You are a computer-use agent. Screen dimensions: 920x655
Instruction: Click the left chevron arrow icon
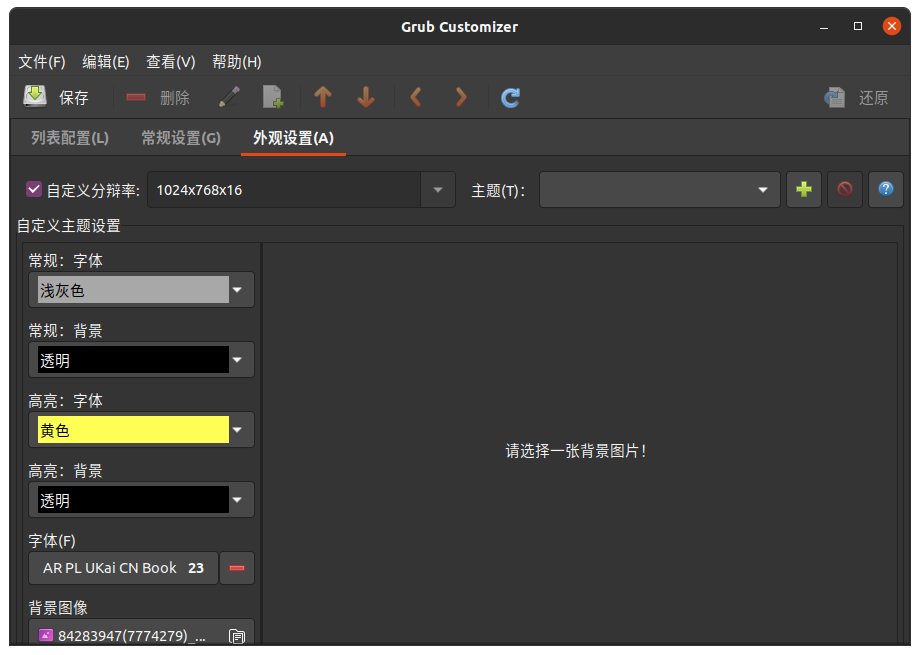[x=416, y=97]
